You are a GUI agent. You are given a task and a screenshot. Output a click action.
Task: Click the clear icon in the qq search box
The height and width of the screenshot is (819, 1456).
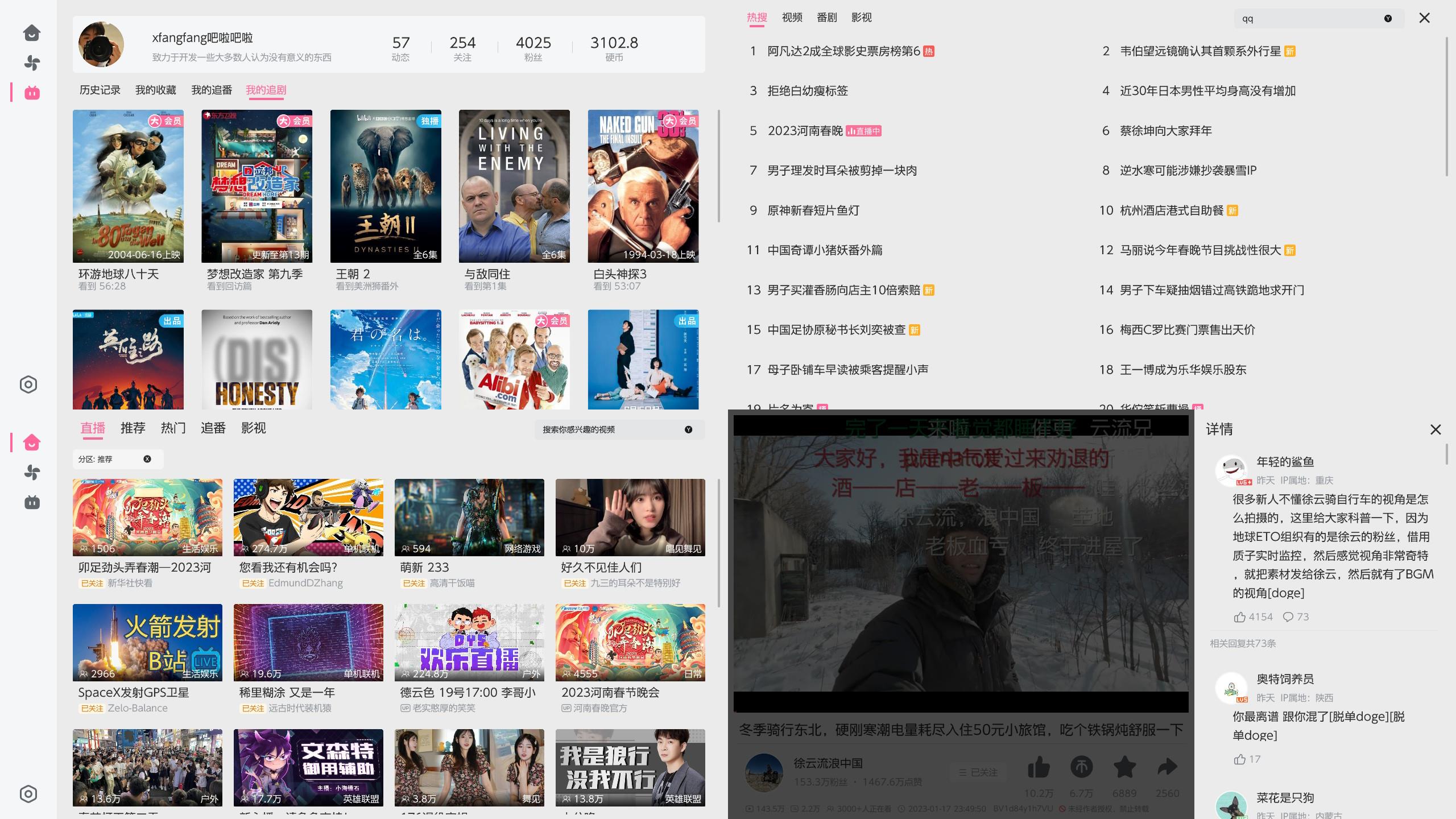click(x=1388, y=18)
